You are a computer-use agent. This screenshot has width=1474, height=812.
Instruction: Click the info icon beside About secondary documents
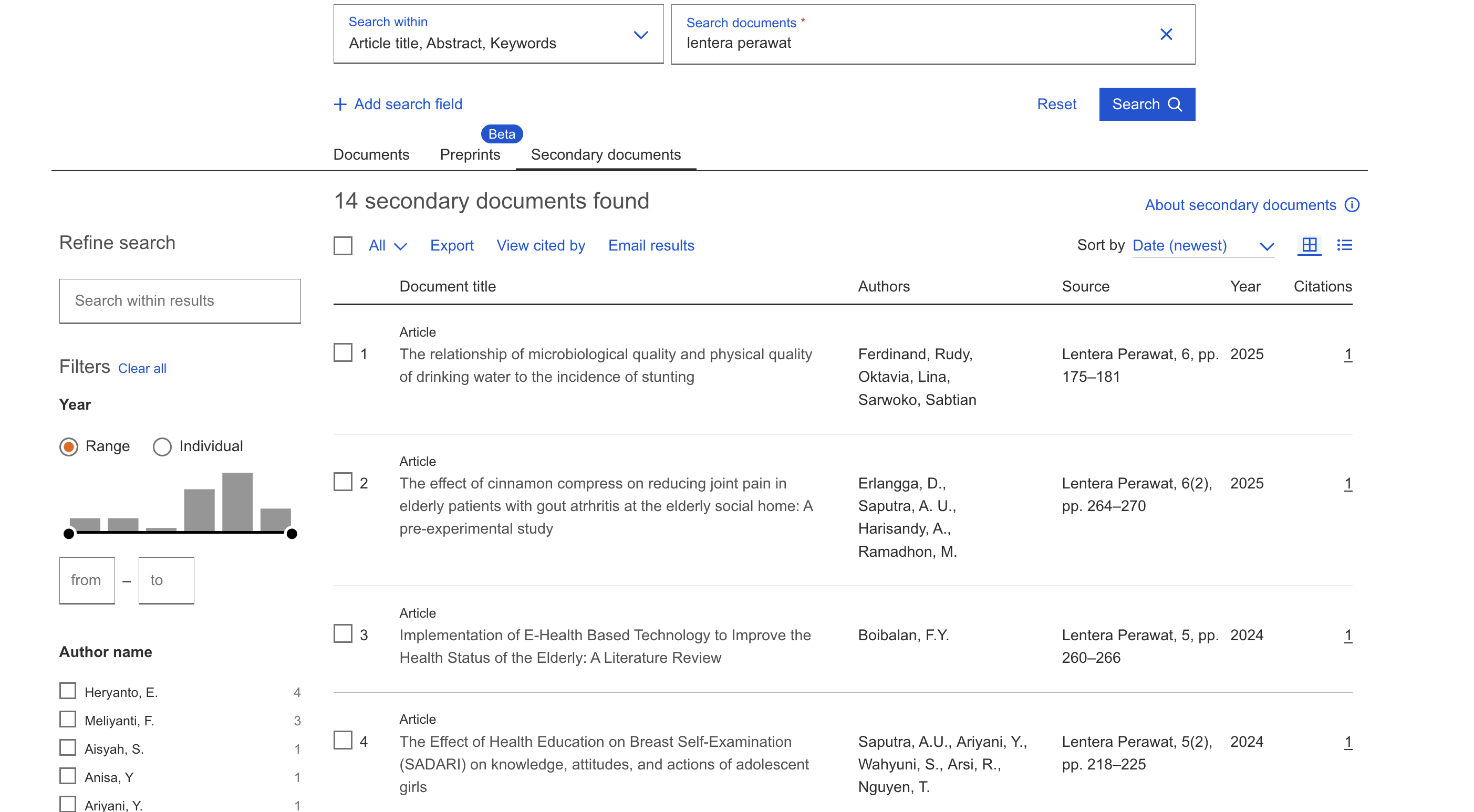(1352, 205)
